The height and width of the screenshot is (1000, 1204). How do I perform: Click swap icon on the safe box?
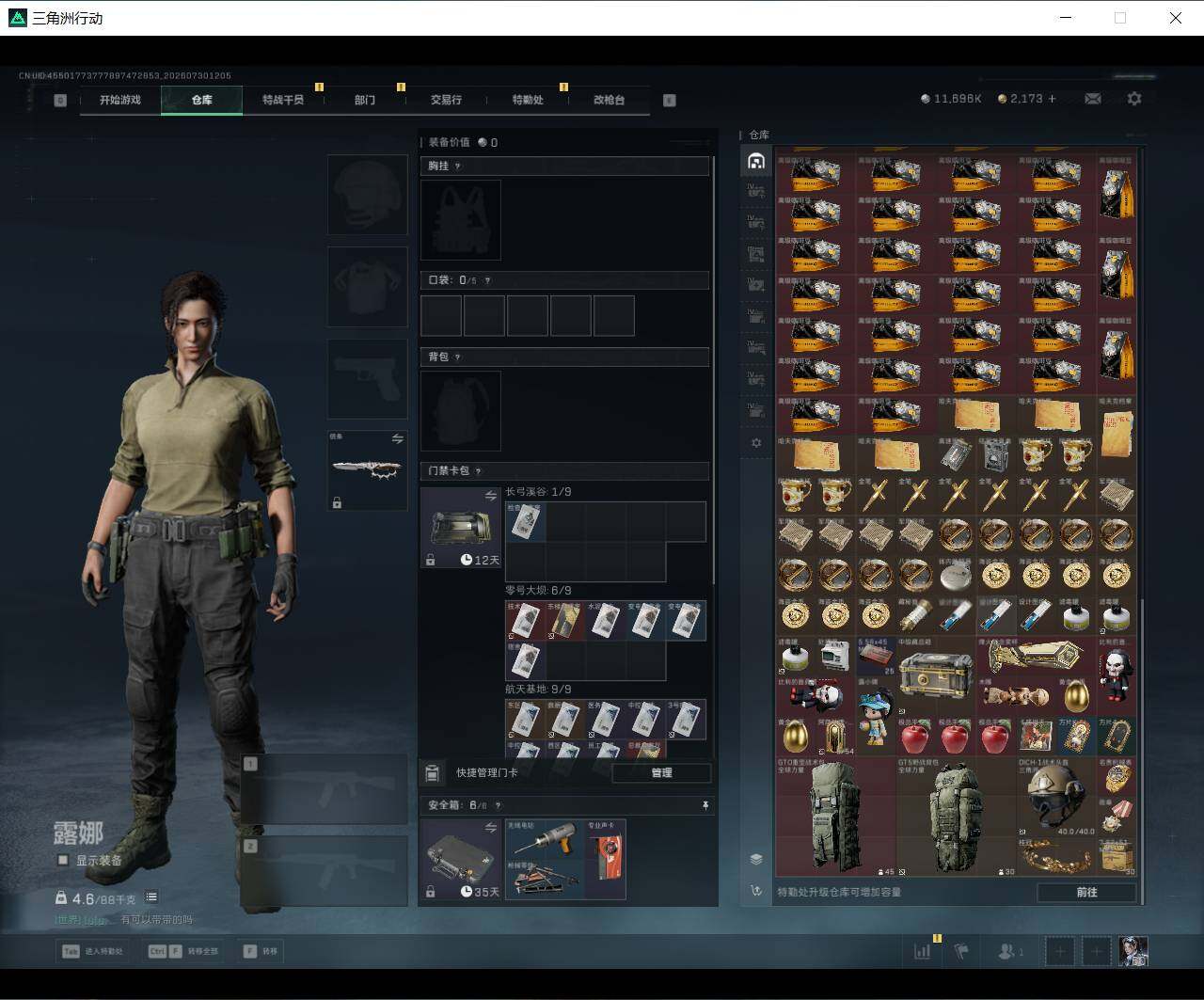click(490, 828)
